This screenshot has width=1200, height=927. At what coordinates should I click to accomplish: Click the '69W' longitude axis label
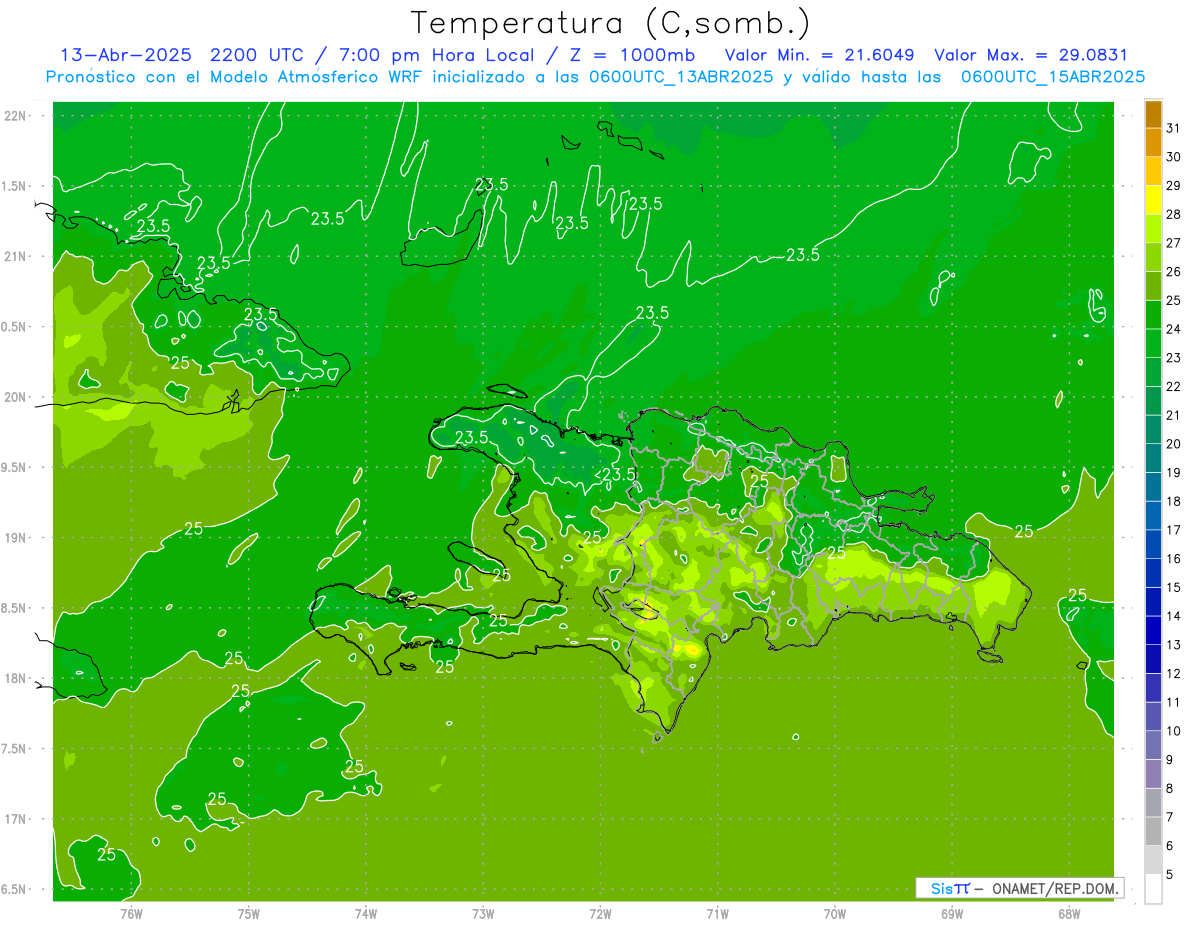[x=952, y=913]
